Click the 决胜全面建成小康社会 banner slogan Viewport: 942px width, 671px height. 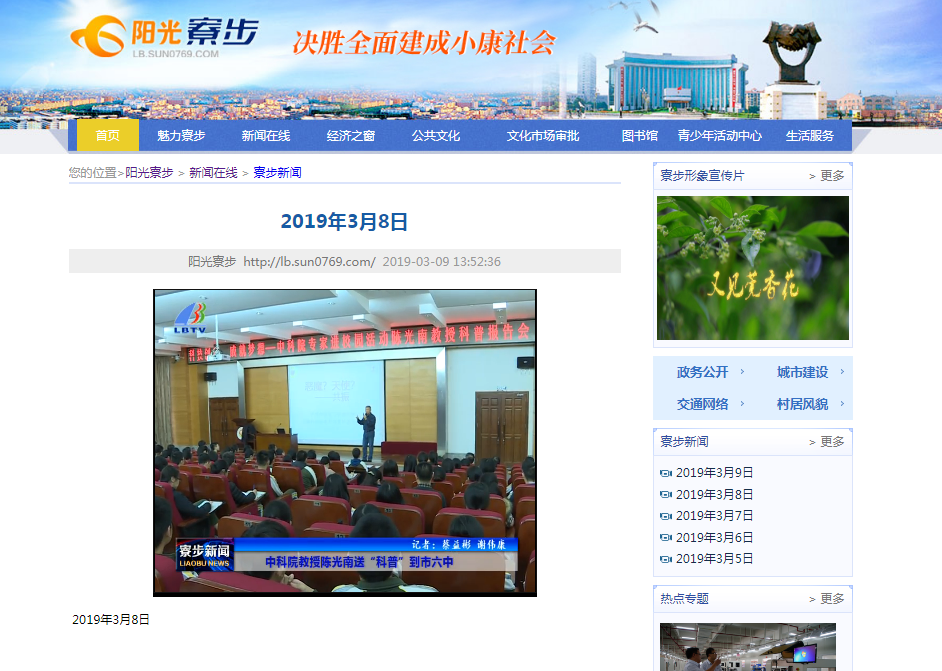pyautogui.click(x=424, y=43)
